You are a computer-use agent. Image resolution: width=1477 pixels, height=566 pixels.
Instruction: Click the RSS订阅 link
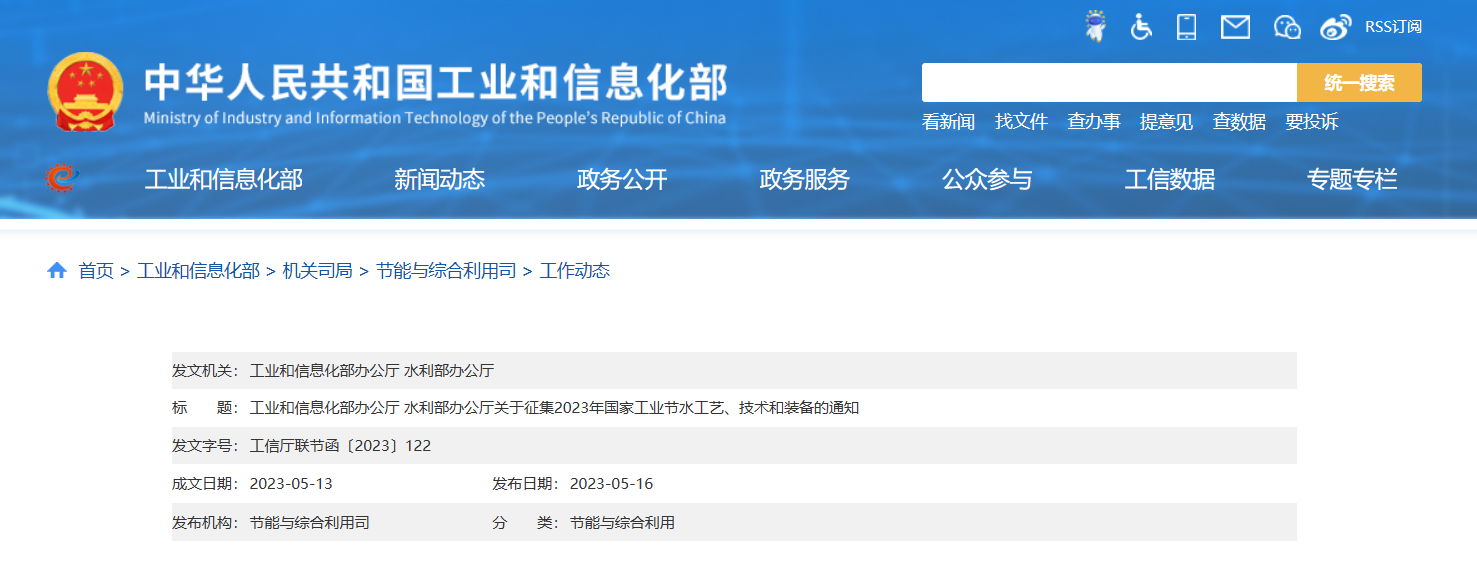pos(1393,27)
